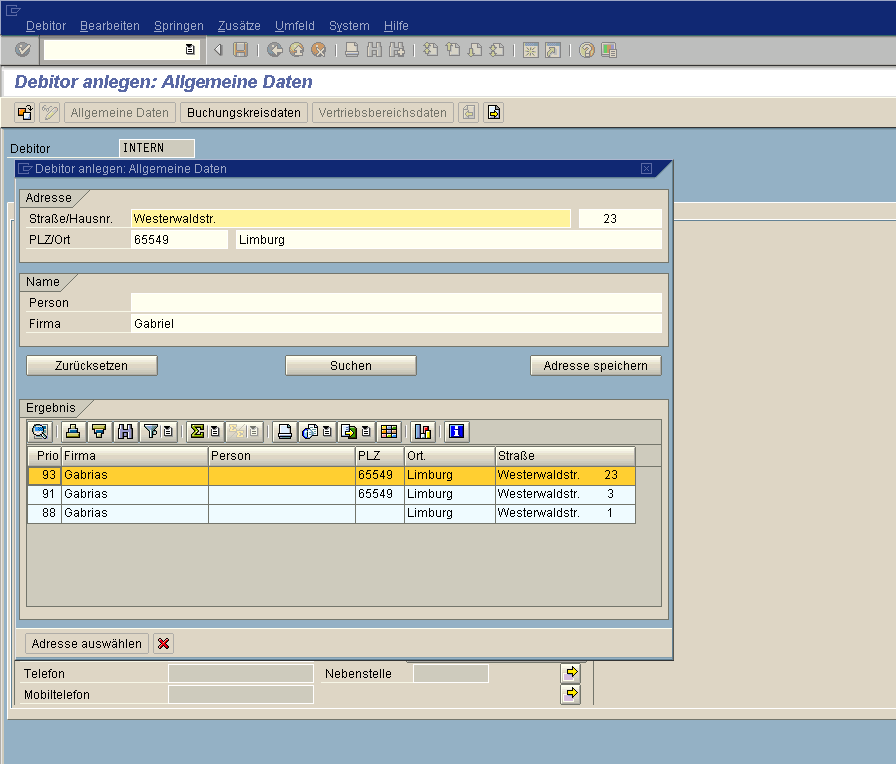Click the green Back arrow icon
The height and width of the screenshot is (764, 896).
click(275, 50)
